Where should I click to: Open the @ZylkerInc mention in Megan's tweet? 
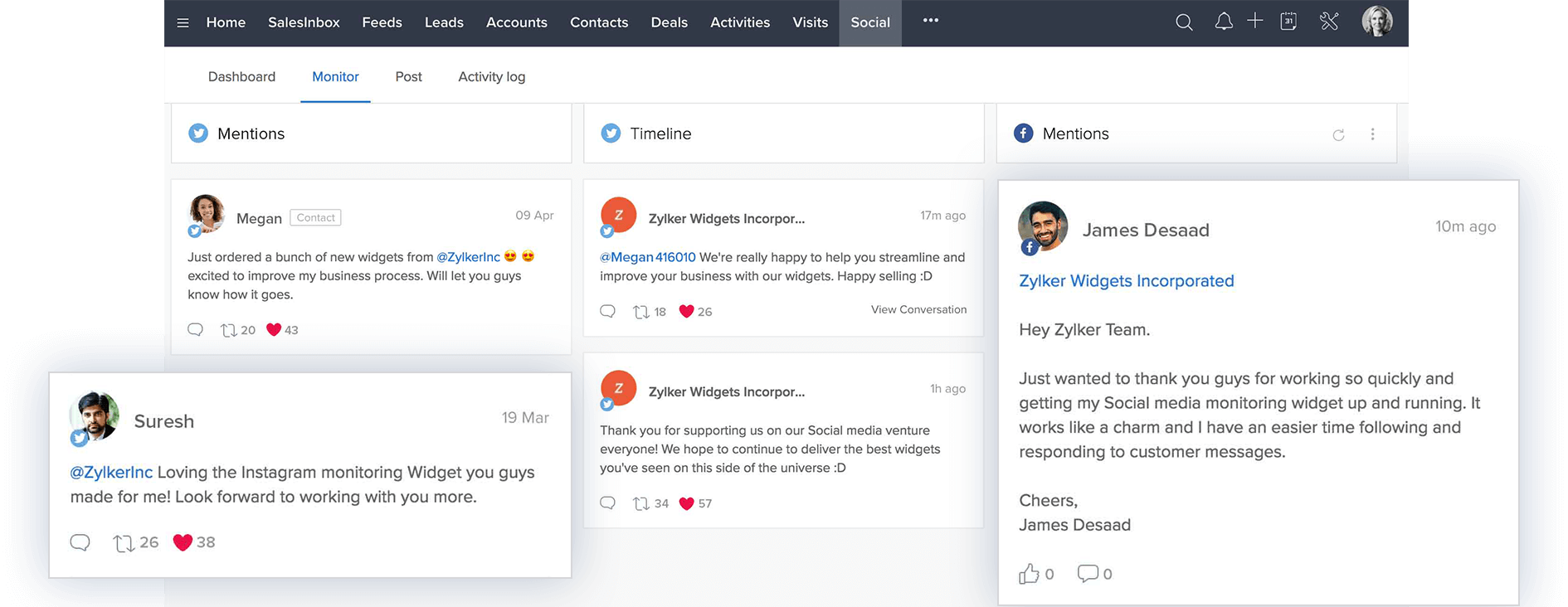[x=469, y=257]
